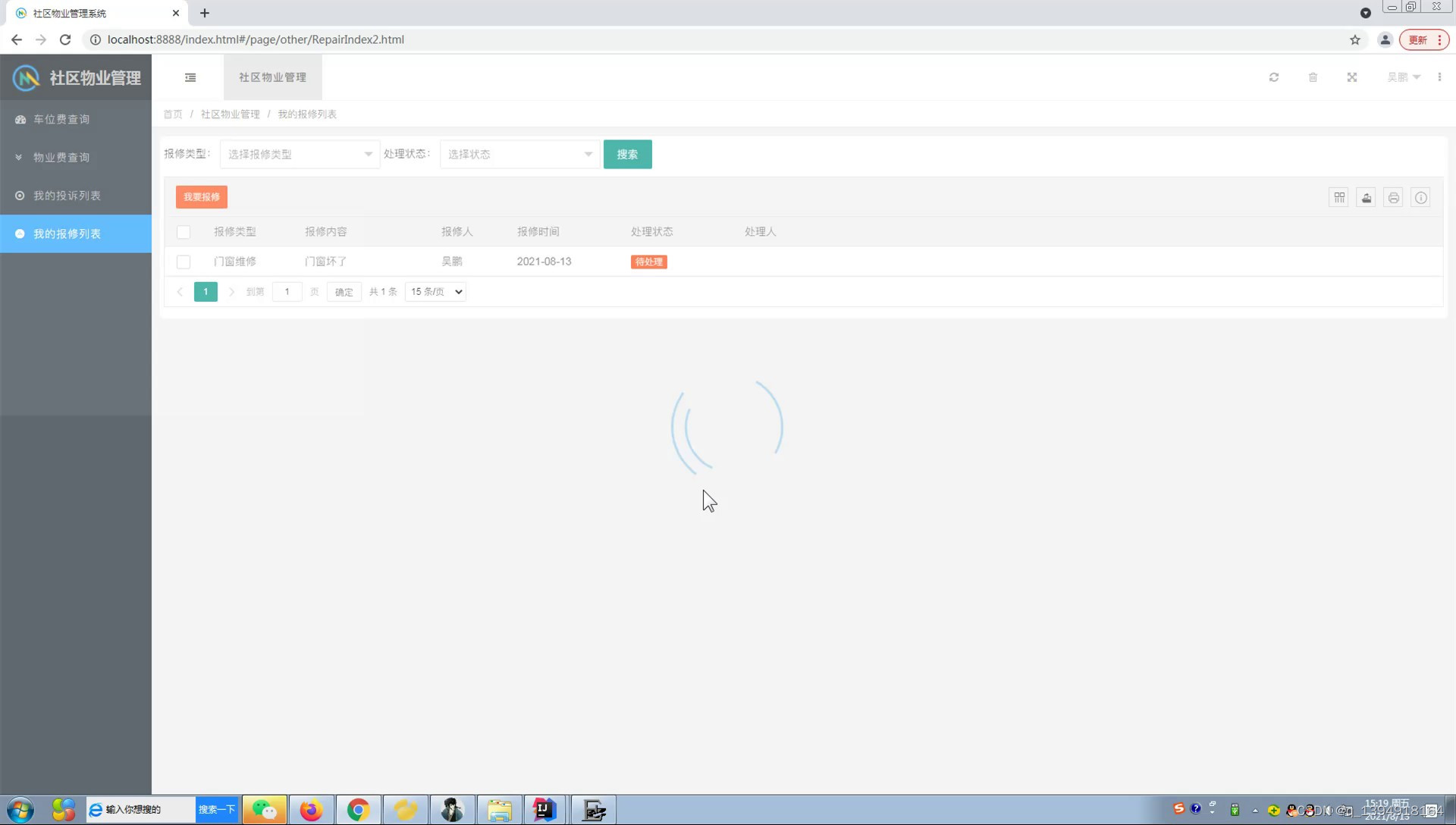Click the refresh icon in top header

1274,77
